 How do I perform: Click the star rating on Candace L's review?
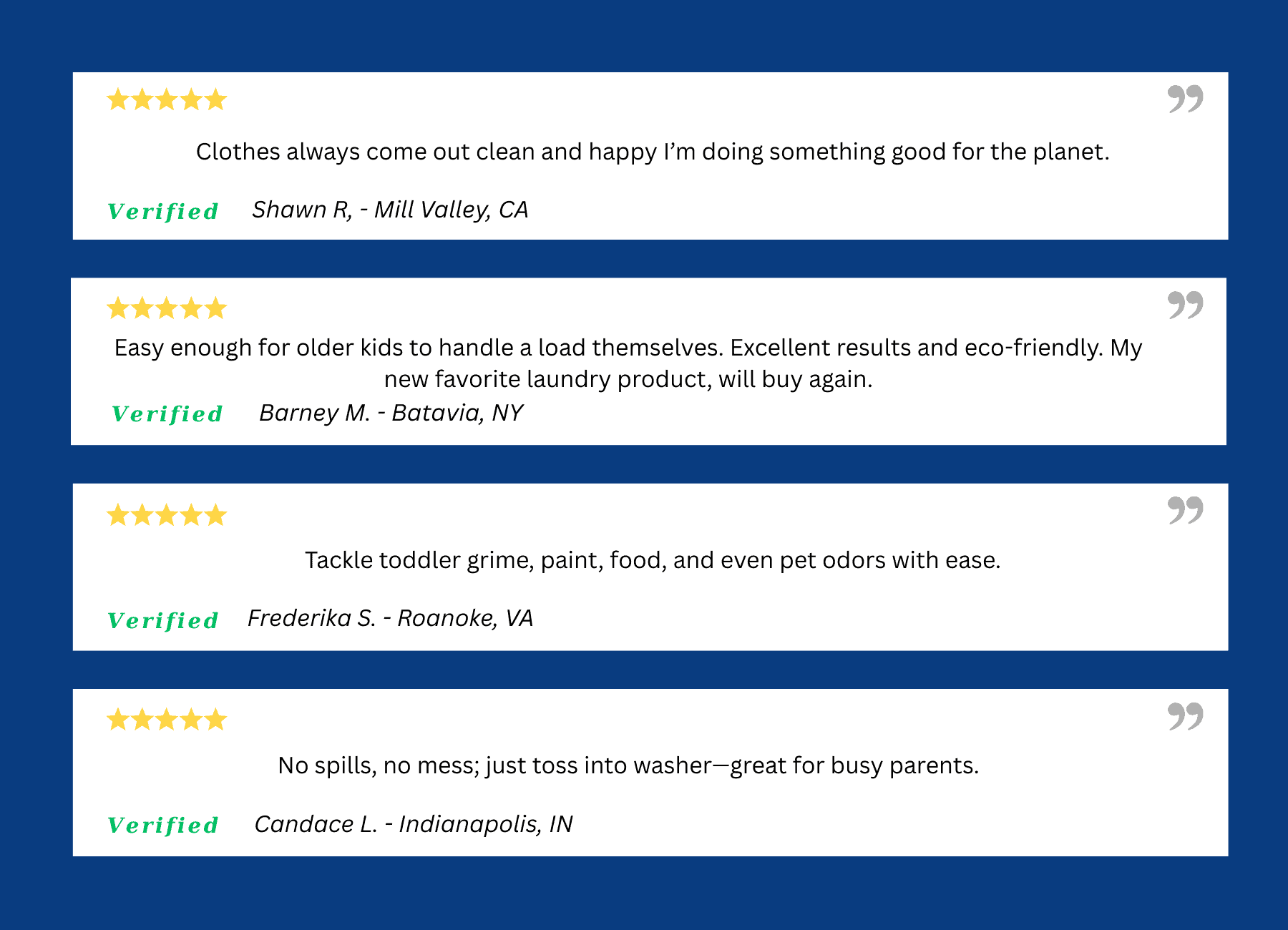tap(167, 720)
